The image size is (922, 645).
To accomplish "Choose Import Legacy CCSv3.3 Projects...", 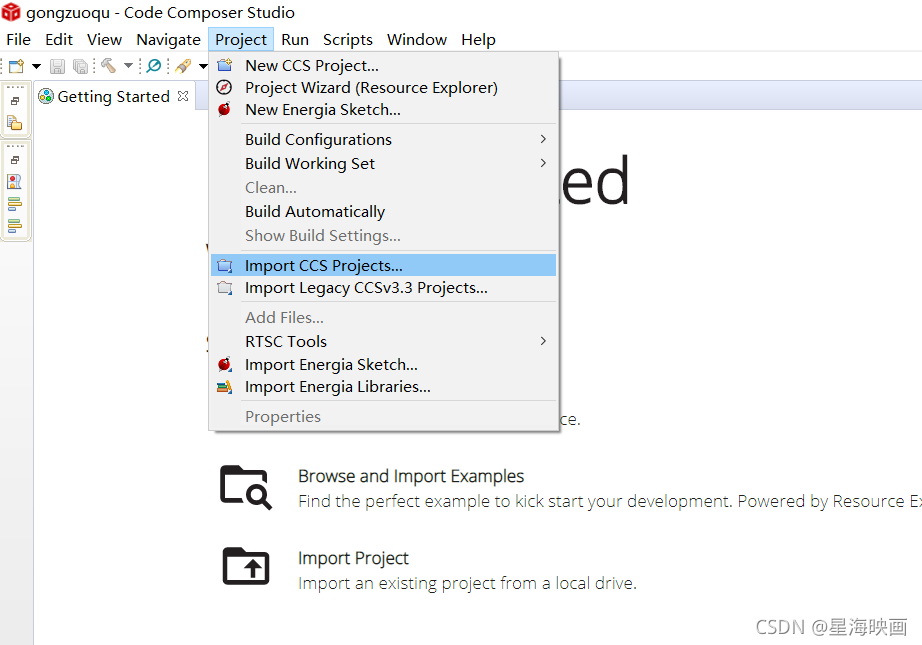I will pos(383,288).
